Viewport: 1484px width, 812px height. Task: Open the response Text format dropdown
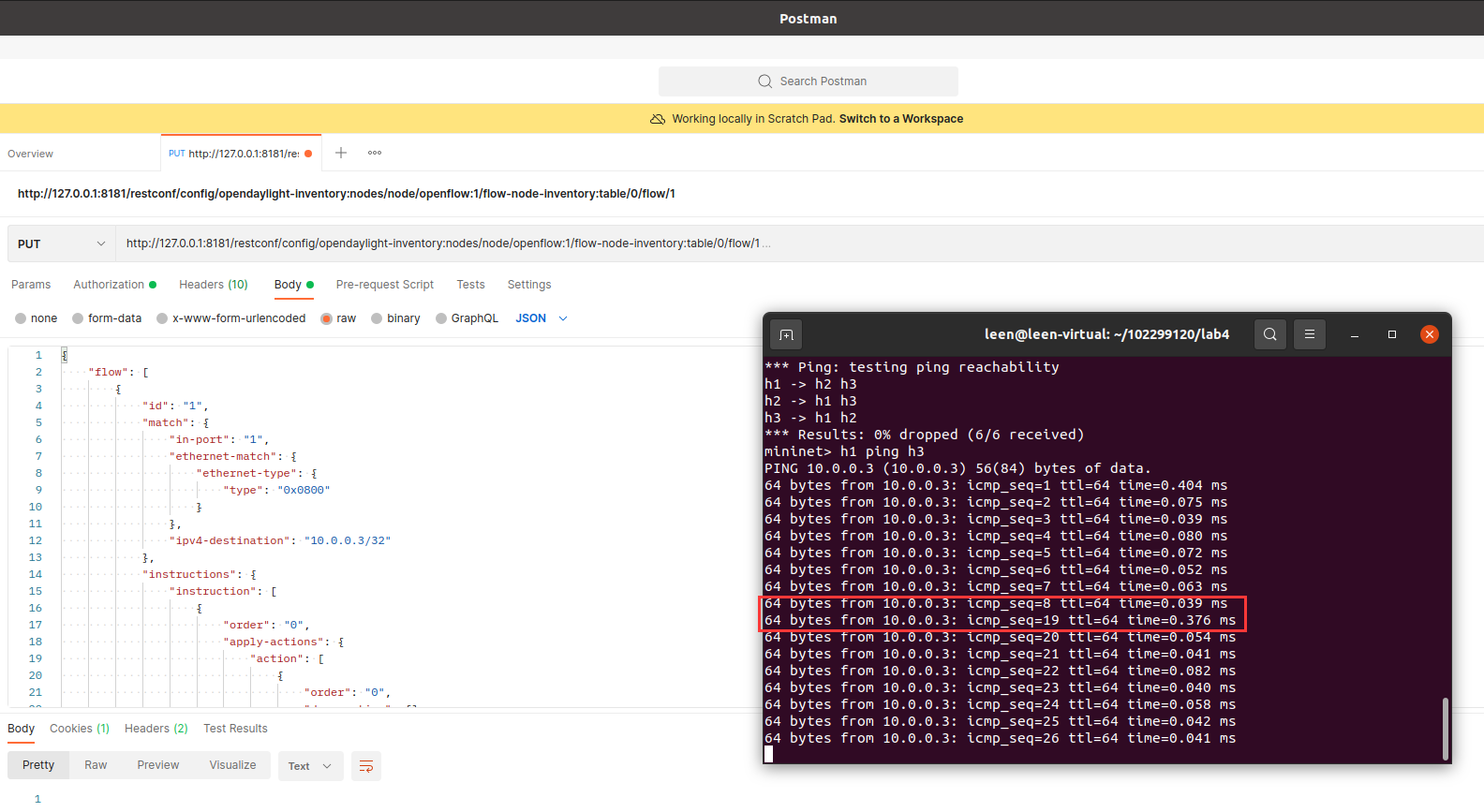pos(310,766)
